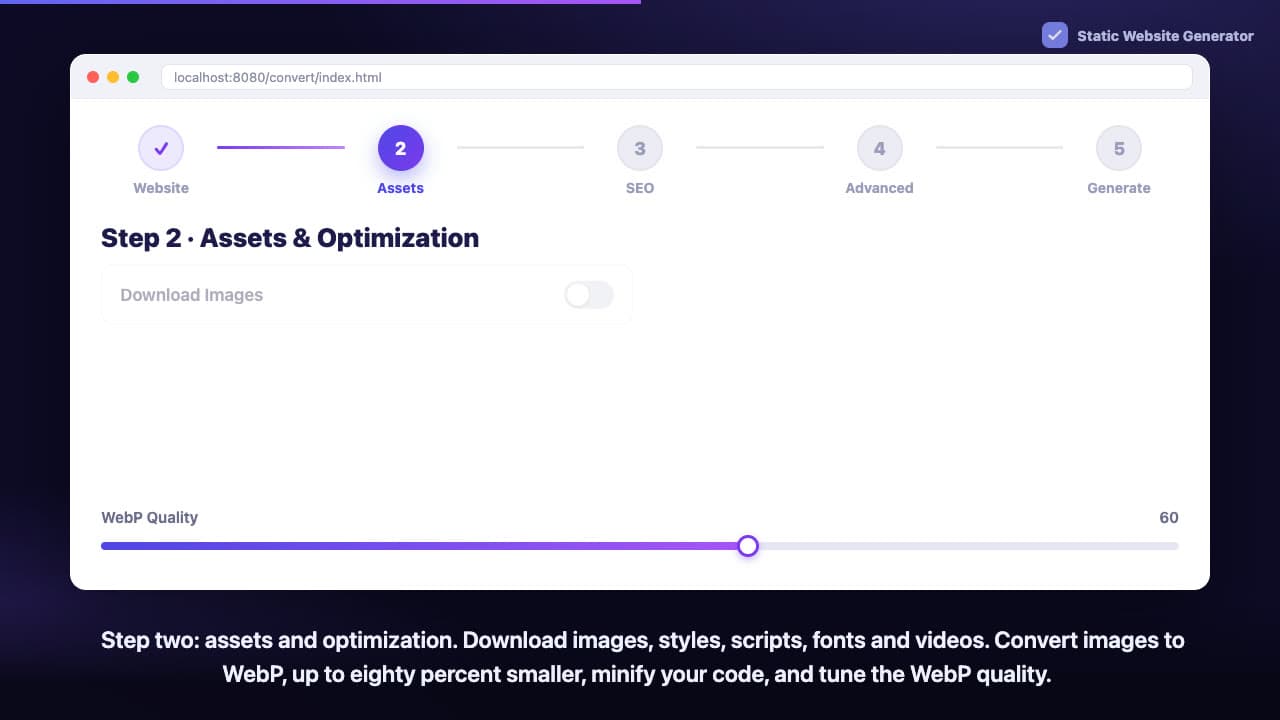Click the Generate step label
The width and height of the screenshot is (1280, 720).
tap(1119, 188)
